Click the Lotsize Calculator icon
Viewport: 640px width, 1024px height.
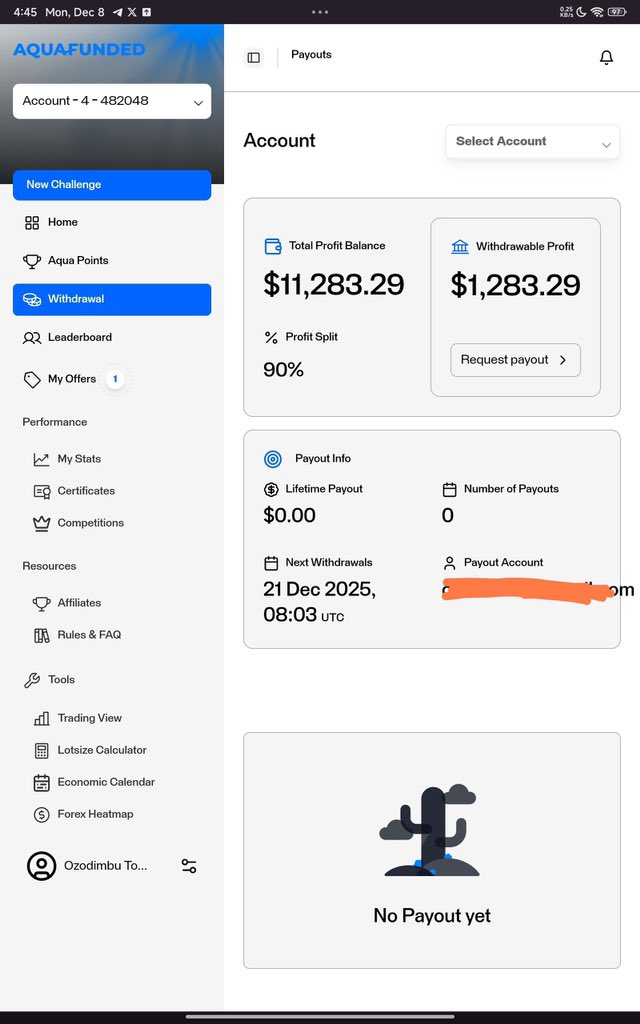pyautogui.click(x=42, y=750)
